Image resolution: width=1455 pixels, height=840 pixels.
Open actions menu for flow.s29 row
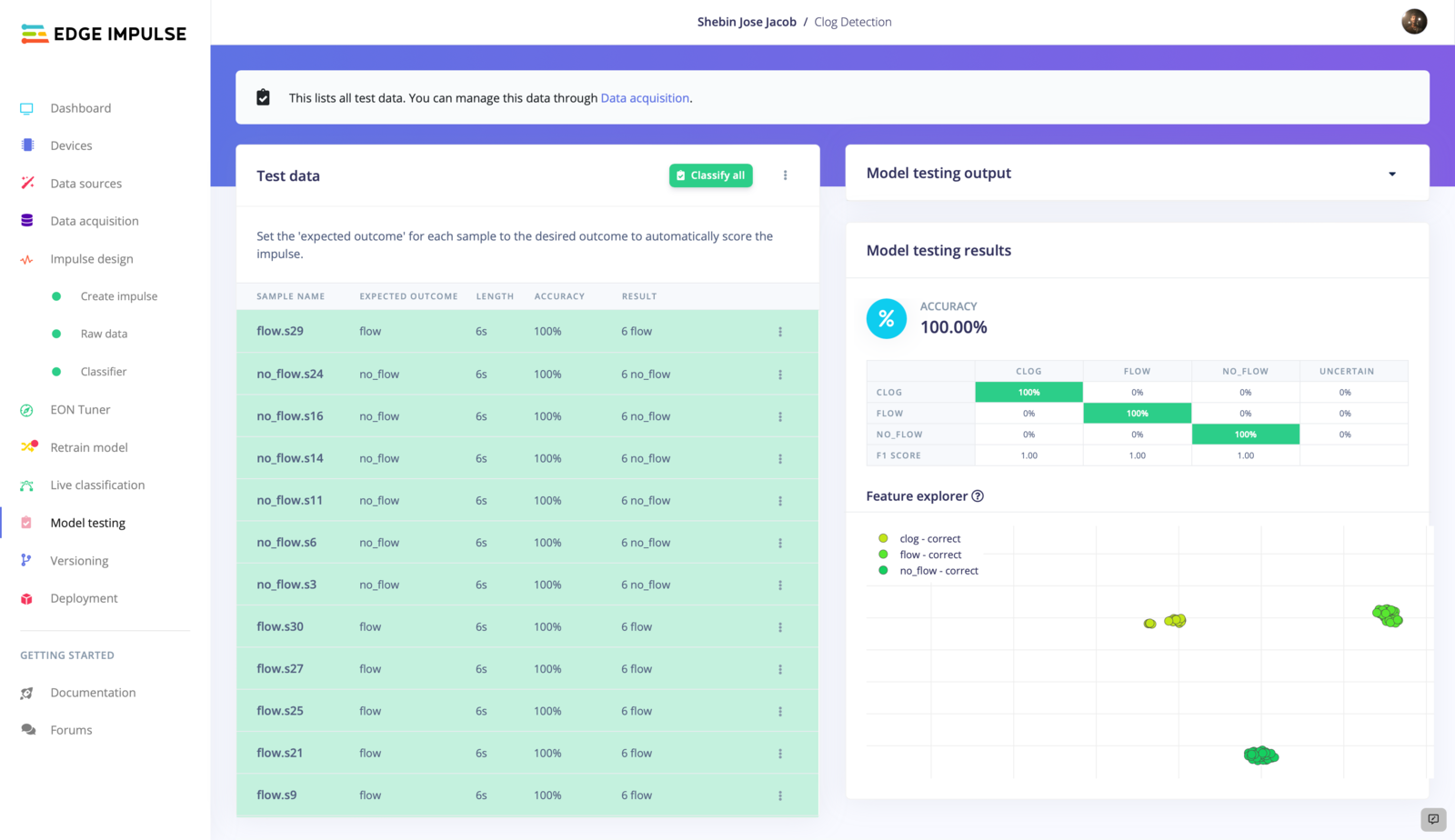click(780, 332)
